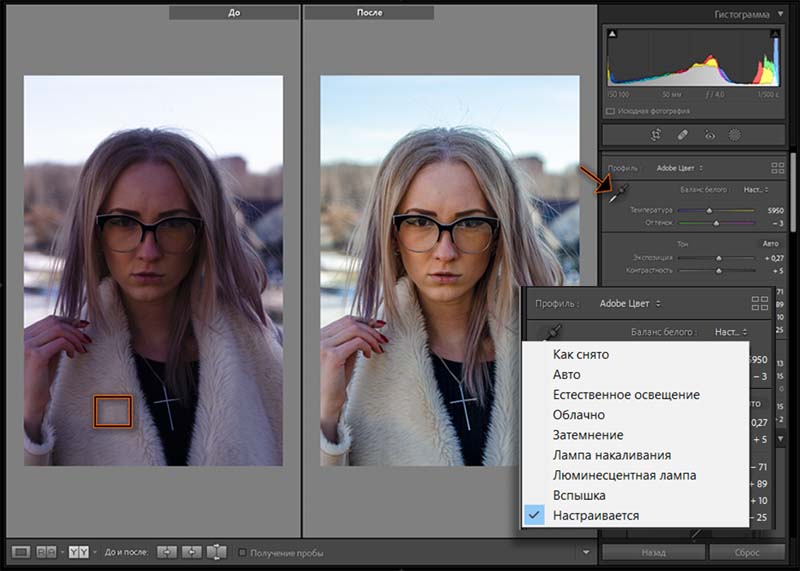800x571 pixels.
Task: Toggle the 'Получение пробы' checkbox
Action: [243, 552]
